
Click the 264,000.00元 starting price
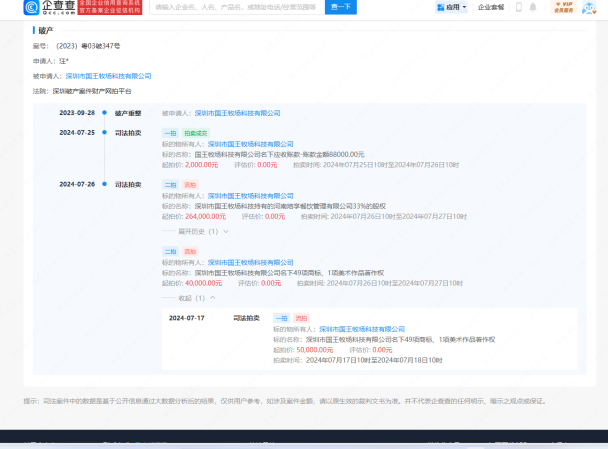click(206, 216)
